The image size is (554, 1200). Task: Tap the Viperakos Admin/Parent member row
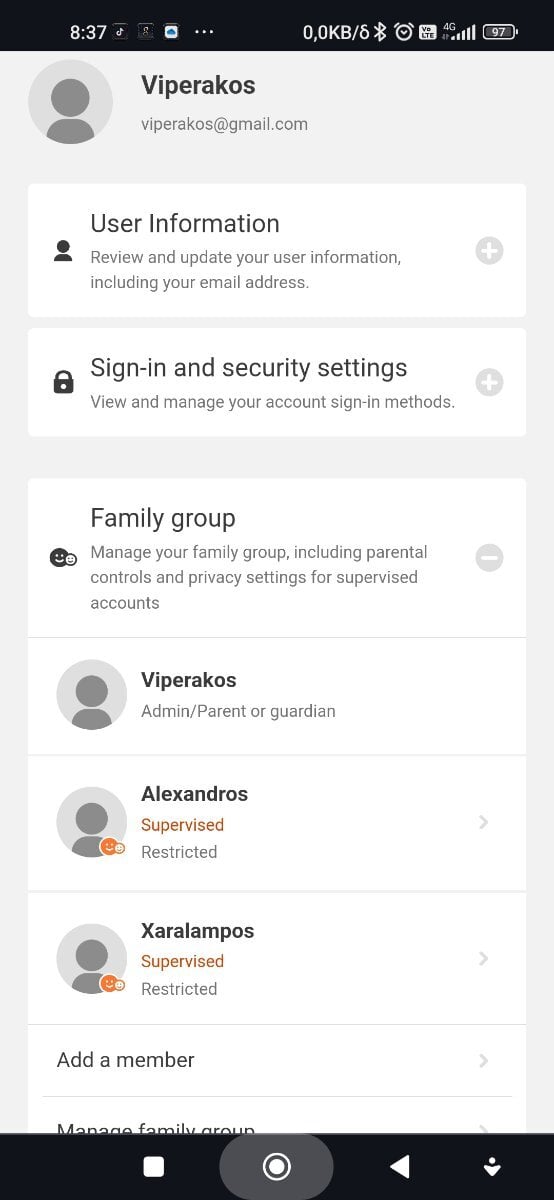coord(277,695)
